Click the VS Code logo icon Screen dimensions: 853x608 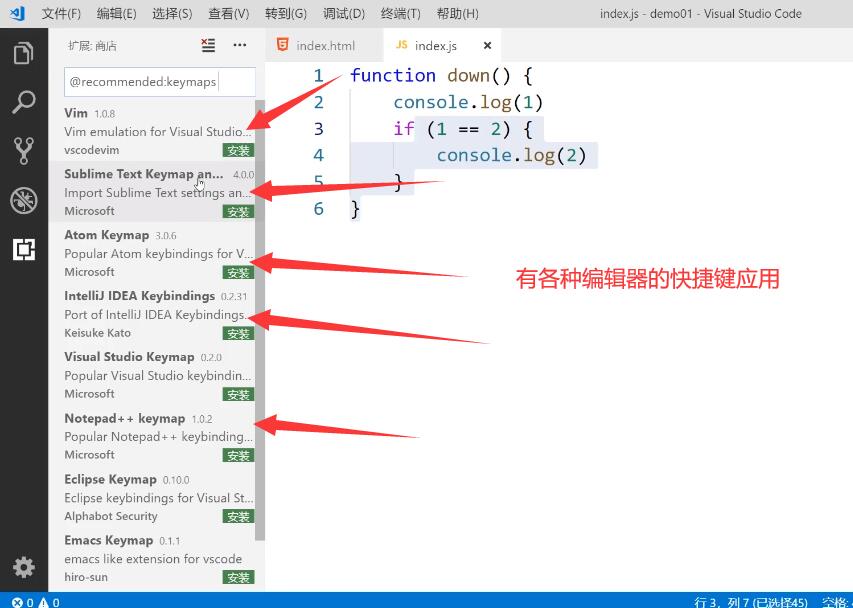[17, 13]
